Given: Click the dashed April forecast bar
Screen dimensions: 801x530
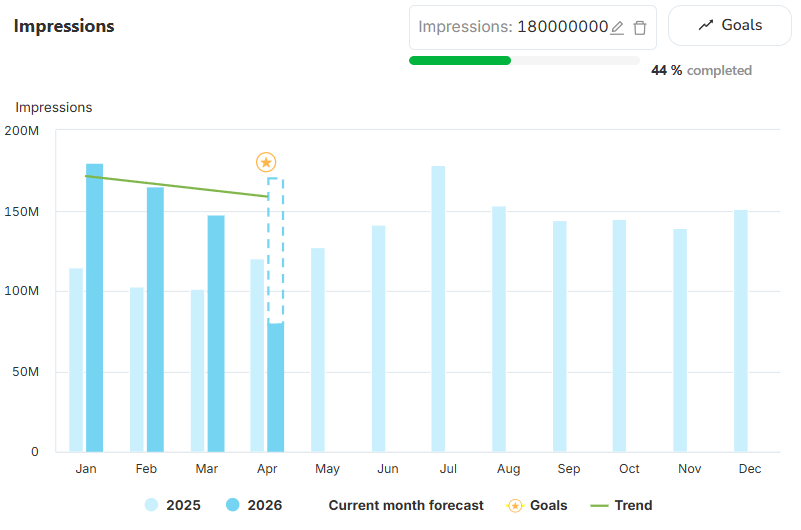Looking at the screenshot, I should [275, 250].
